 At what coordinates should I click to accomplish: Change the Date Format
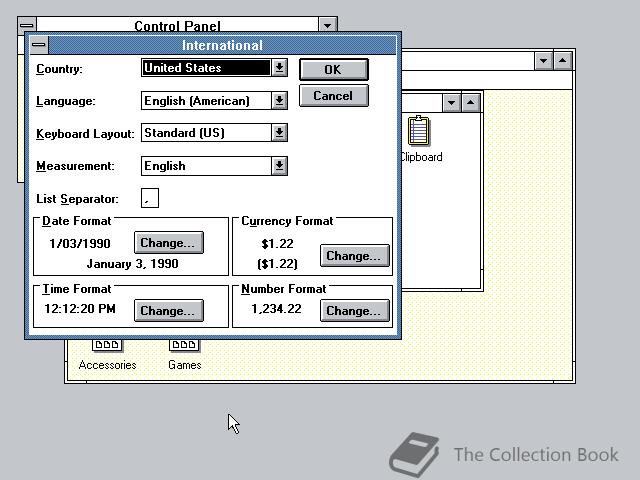pos(169,243)
